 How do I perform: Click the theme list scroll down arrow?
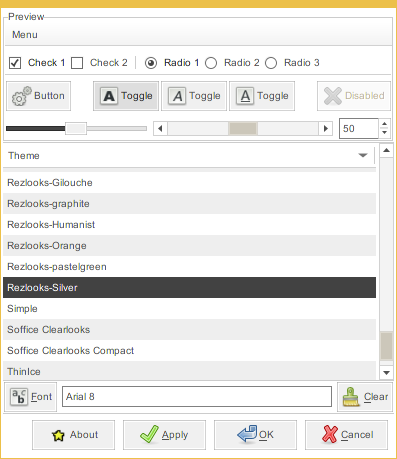pyautogui.click(x=386, y=373)
